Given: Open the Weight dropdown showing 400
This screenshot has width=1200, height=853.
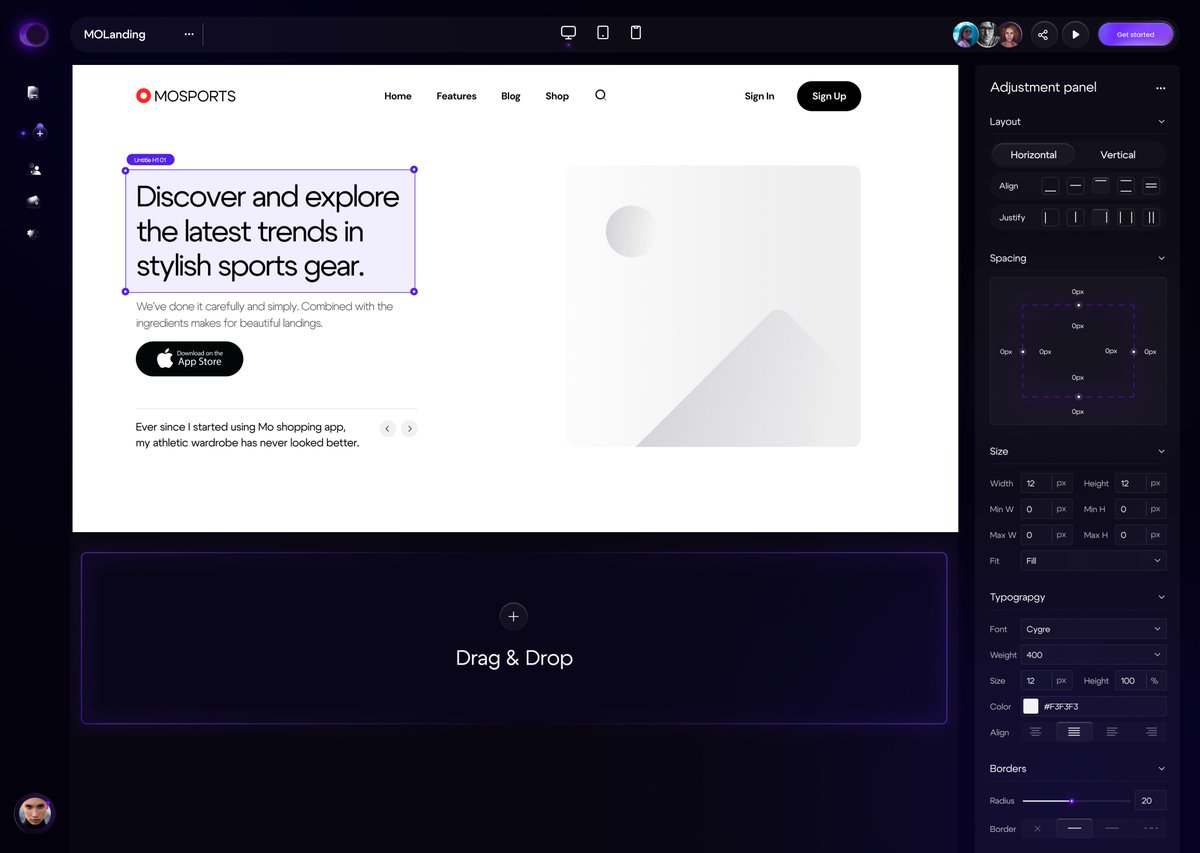Looking at the screenshot, I should point(1093,655).
